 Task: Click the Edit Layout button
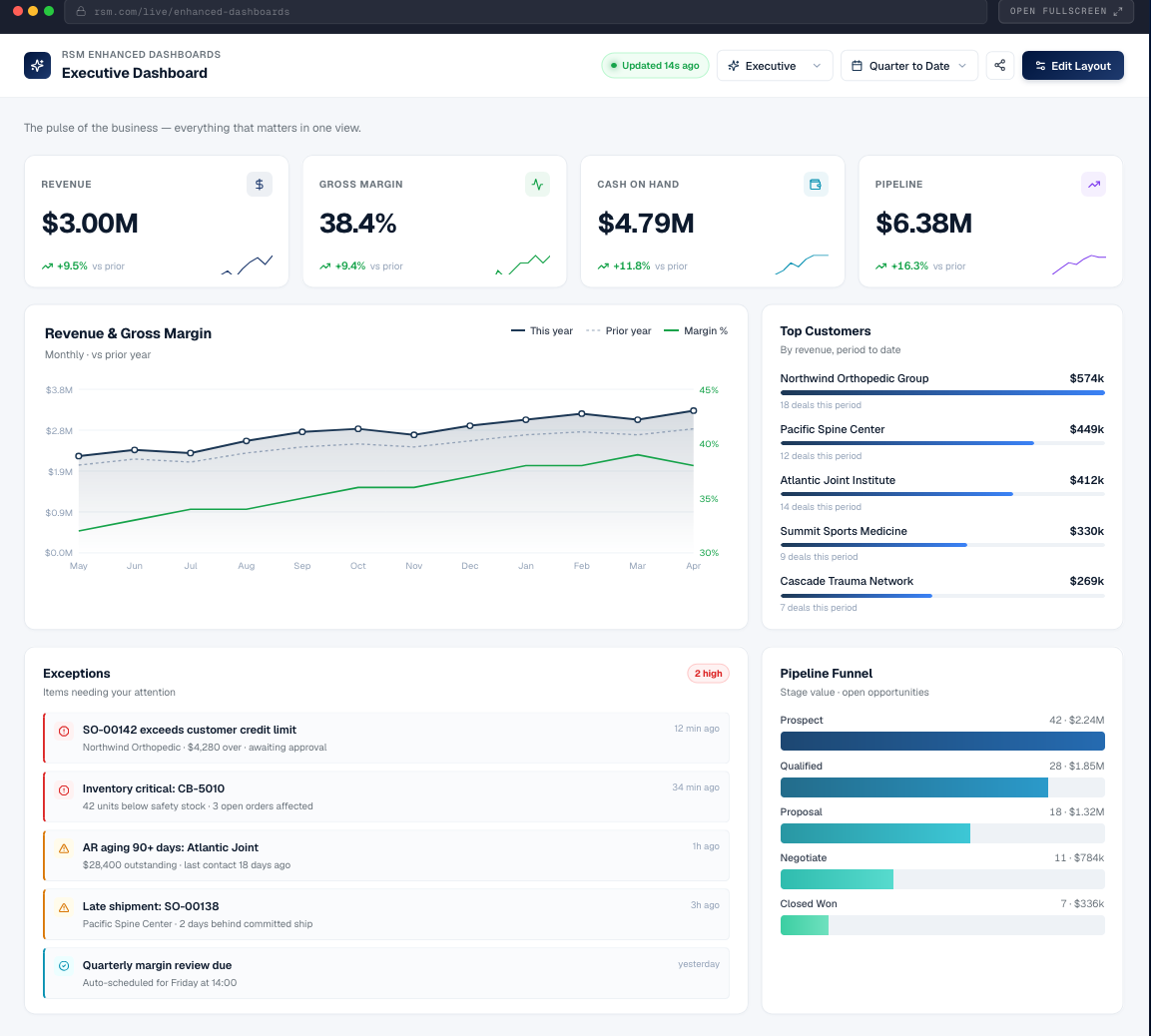[1072, 65]
